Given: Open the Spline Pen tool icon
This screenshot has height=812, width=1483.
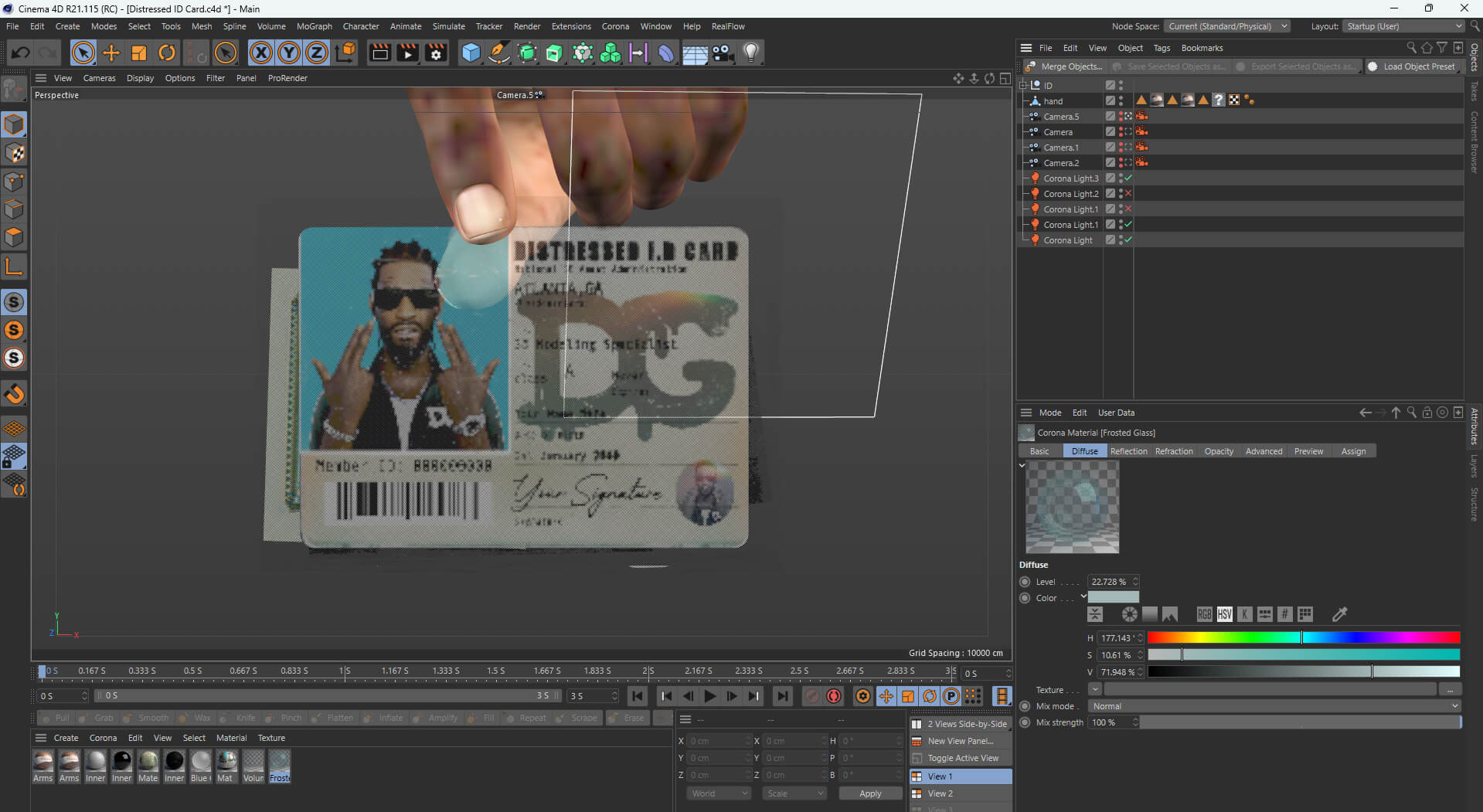Looking at the screenshot, I should [x=499, y=53].
